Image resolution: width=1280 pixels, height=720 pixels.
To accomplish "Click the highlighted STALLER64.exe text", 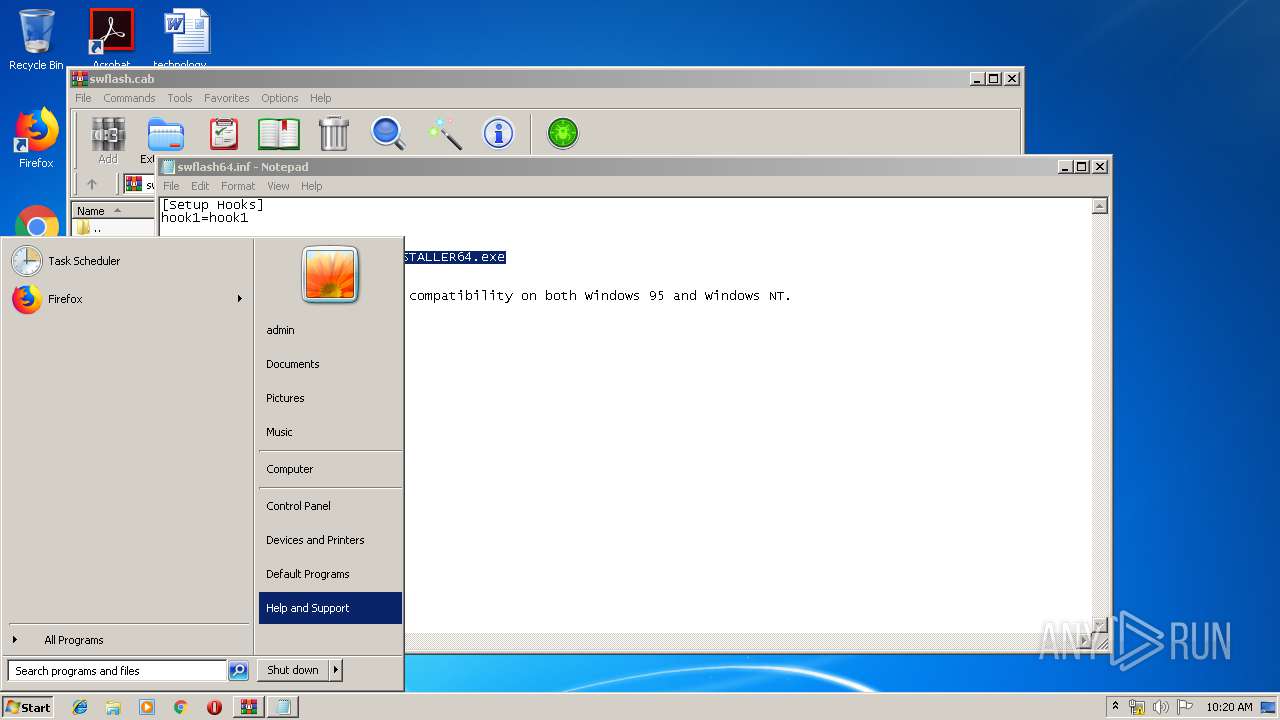I will (454, 257).
